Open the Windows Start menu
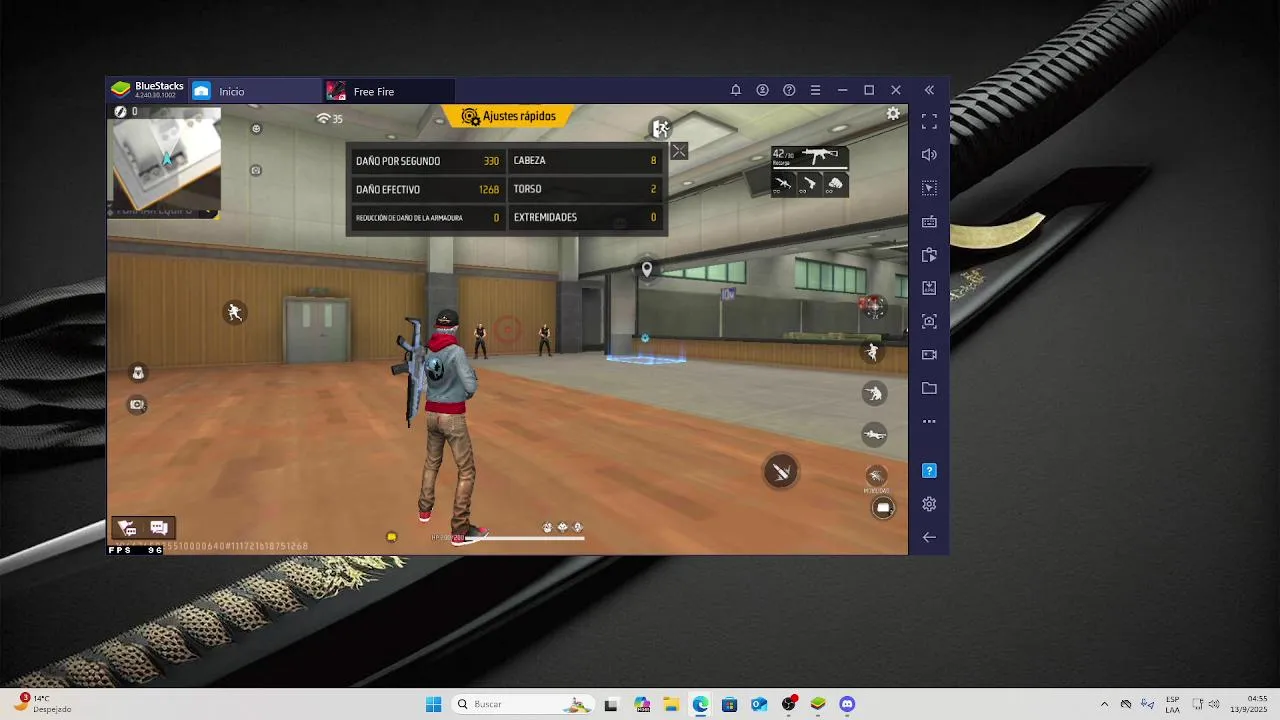Image resolution: width=1280 pixels, height=720 pixels. point(433,704)
